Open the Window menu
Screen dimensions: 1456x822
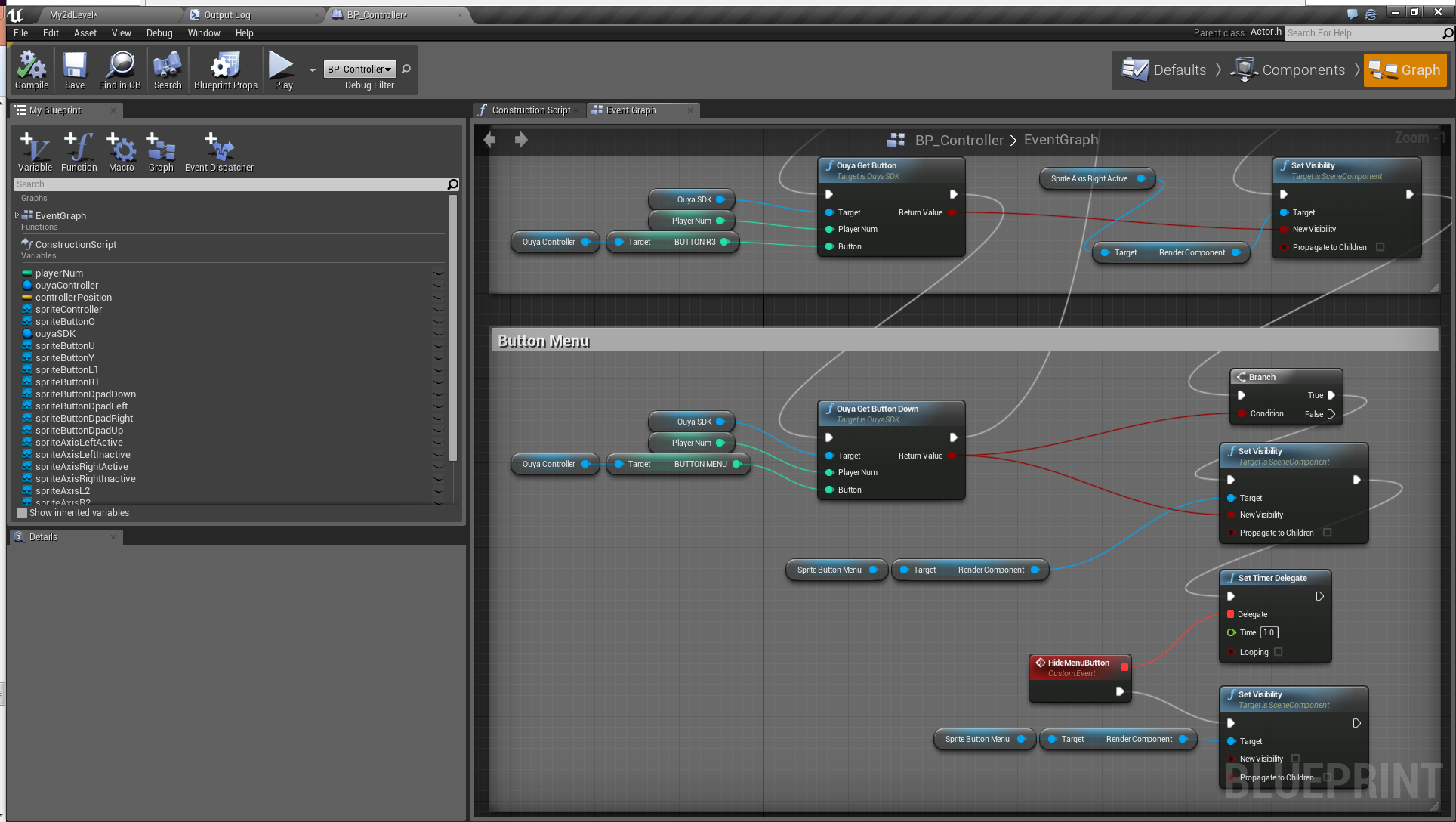pyautogui.click(x=203, y=33)
